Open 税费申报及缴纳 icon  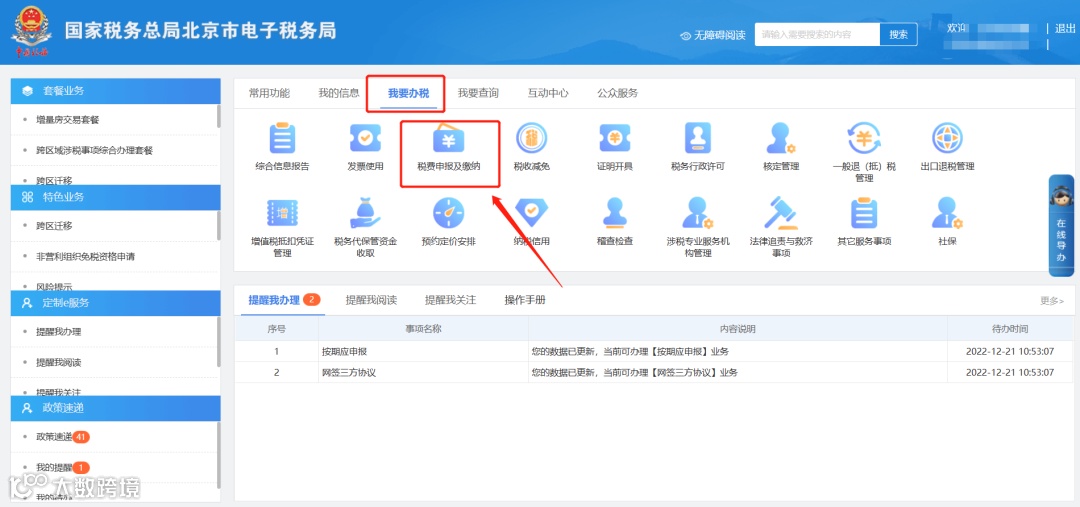448,138
